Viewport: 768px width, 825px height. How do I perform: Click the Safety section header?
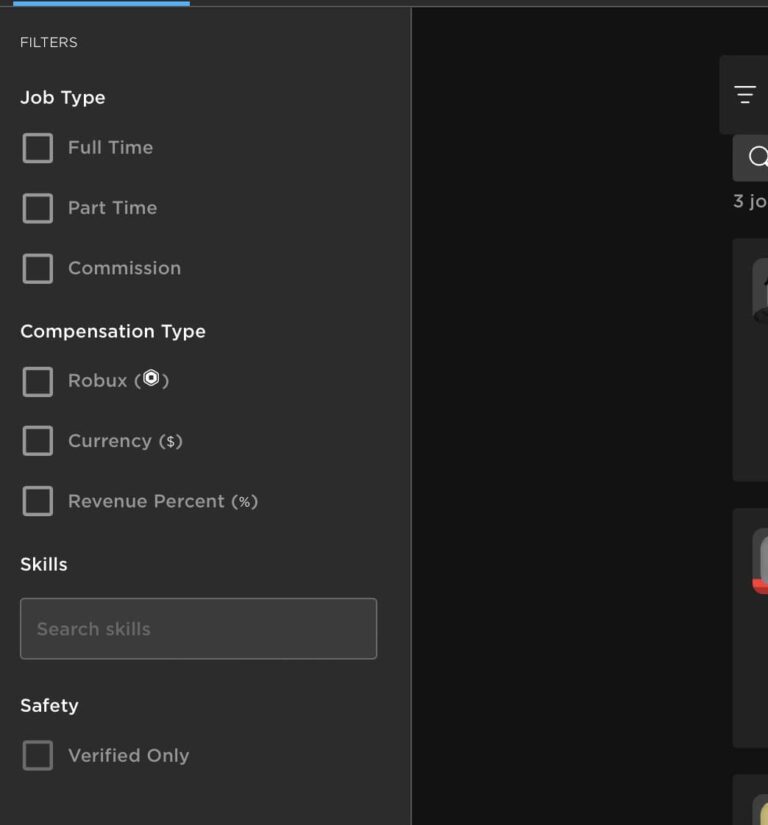(49, 705)
